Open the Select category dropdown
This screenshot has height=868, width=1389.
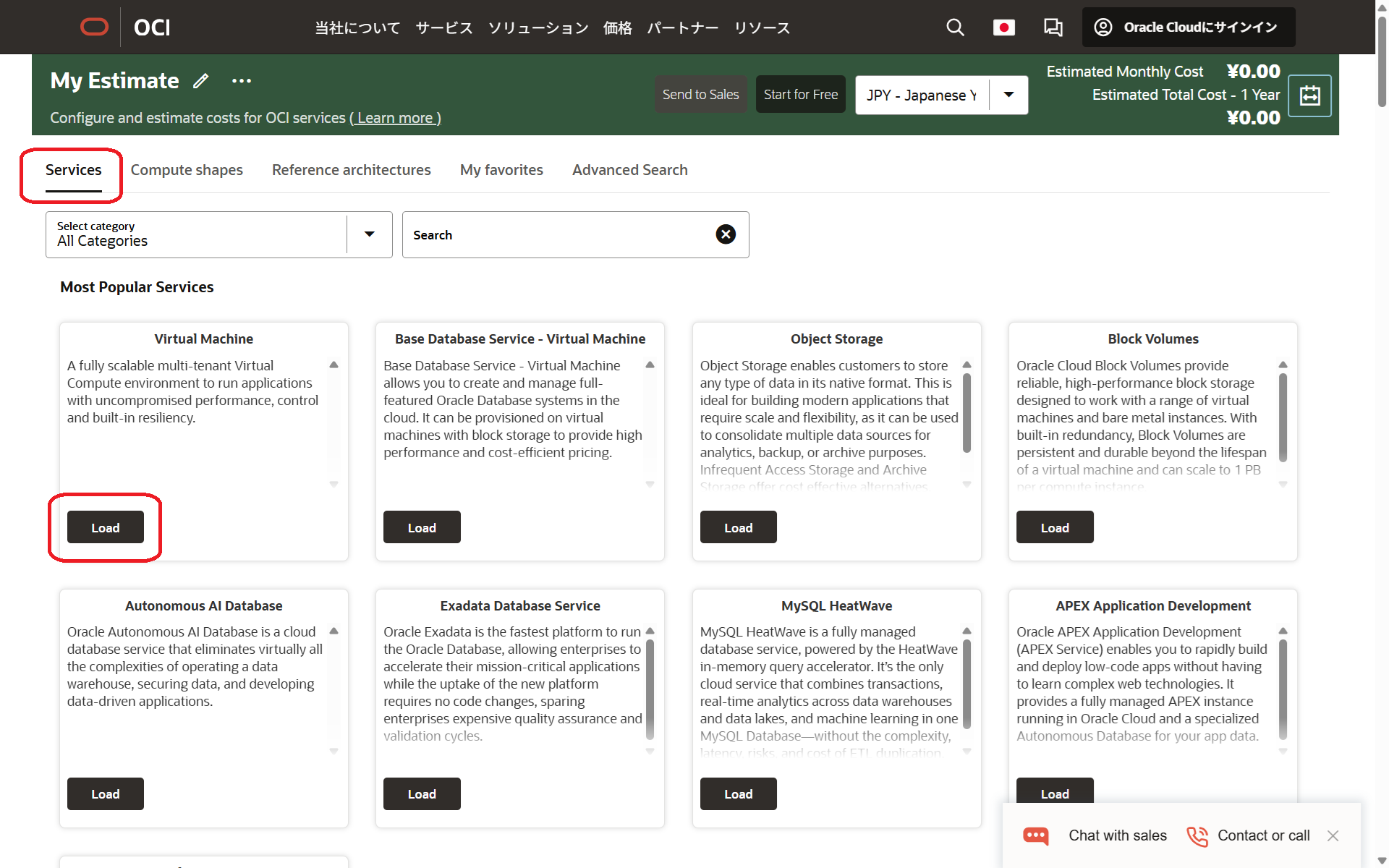point(369,234)
